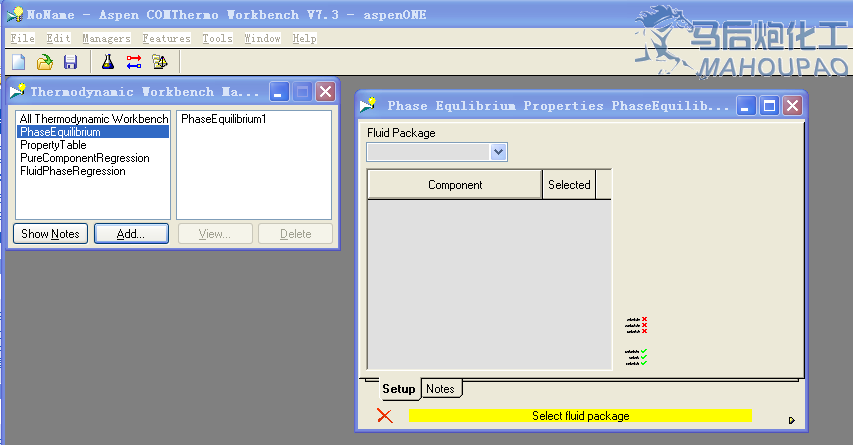Minimize the Thermodynamic Workbench Manager window
853x445 pixels.
[x=279, y=92]
